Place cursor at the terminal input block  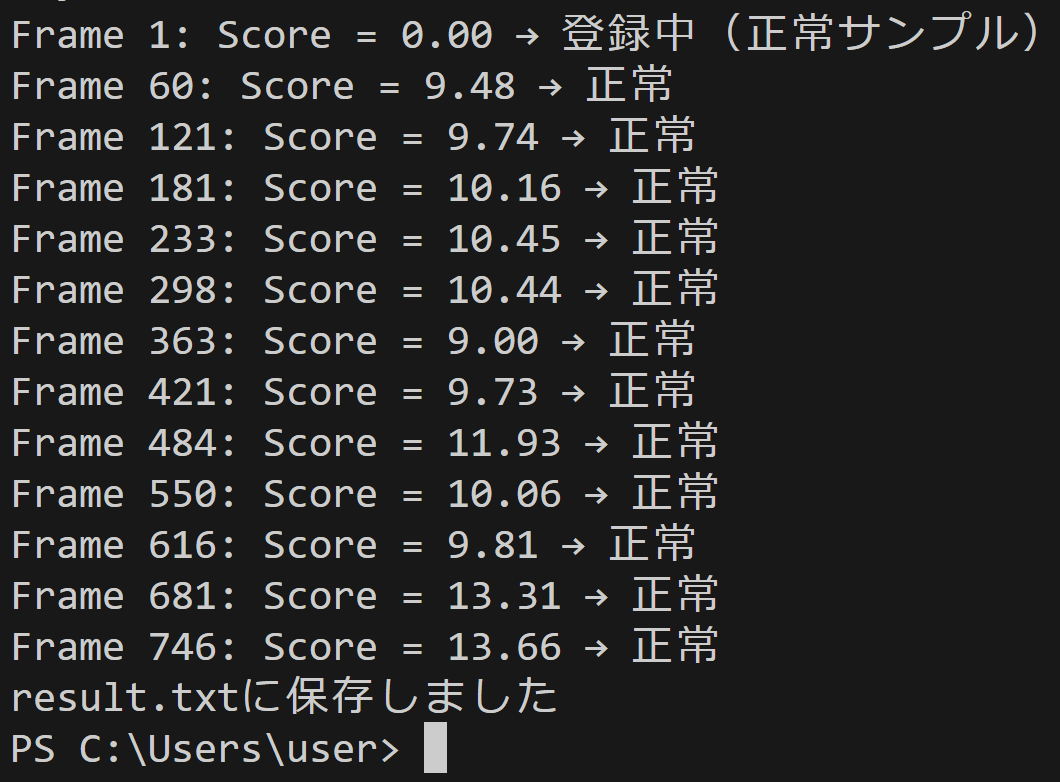[435, 748]
